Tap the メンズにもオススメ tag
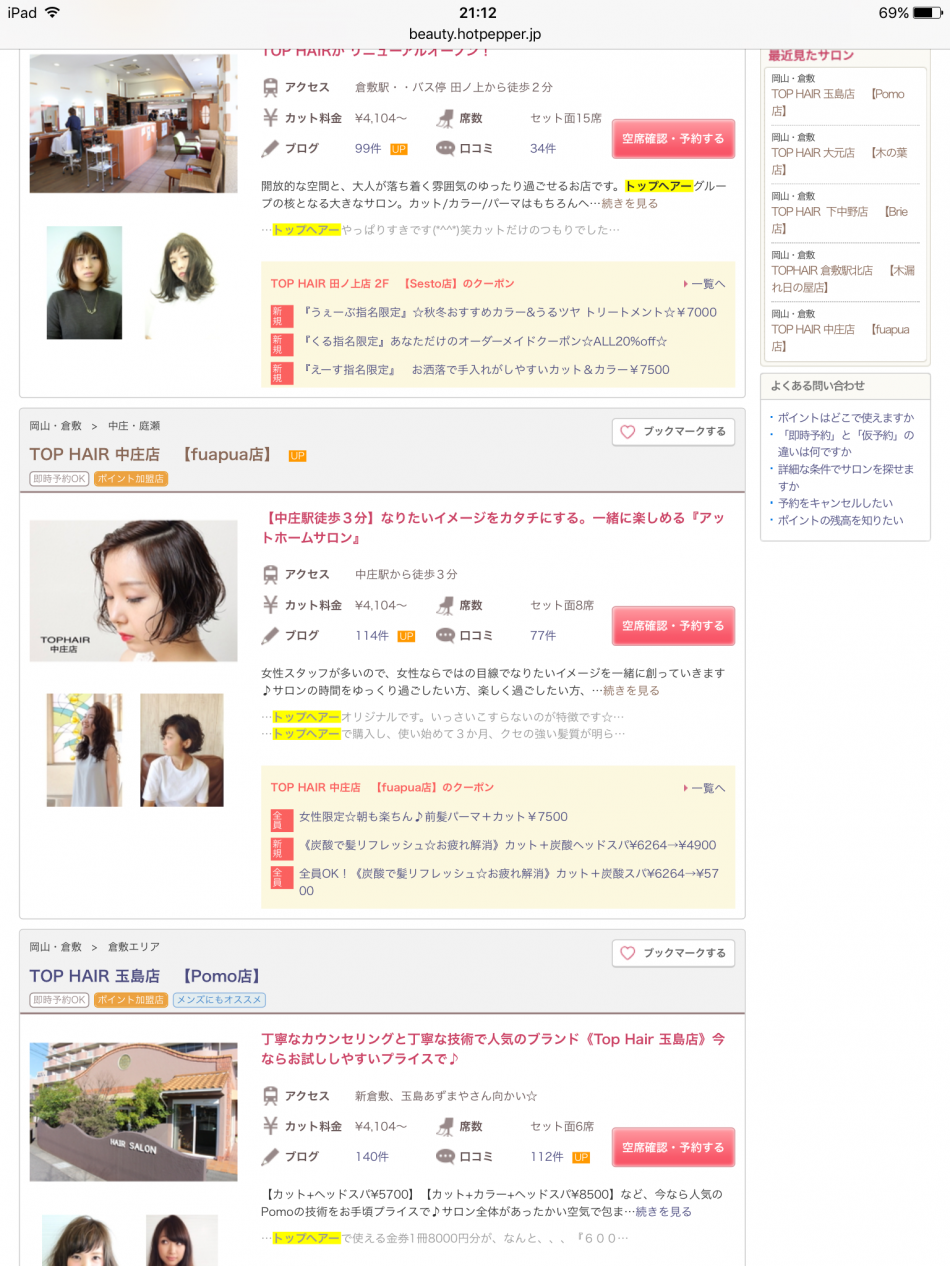 [x=219, y=1000]
